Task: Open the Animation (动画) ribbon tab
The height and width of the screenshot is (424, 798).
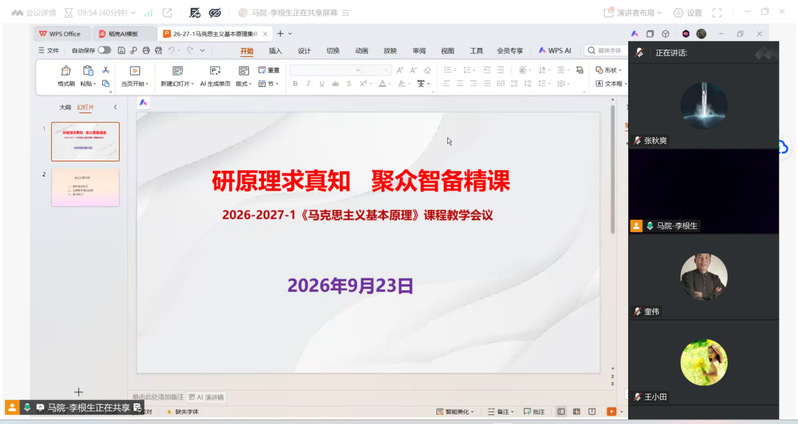Action: point(361,50)
